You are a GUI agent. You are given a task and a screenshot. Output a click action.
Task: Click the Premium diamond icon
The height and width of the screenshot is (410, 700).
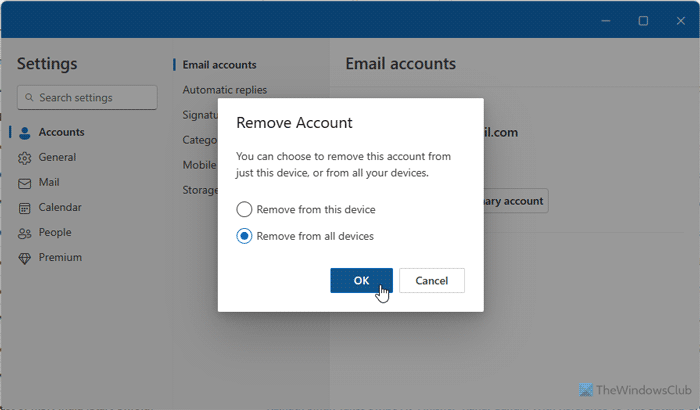pyautogui.click(x=25, y=257)
